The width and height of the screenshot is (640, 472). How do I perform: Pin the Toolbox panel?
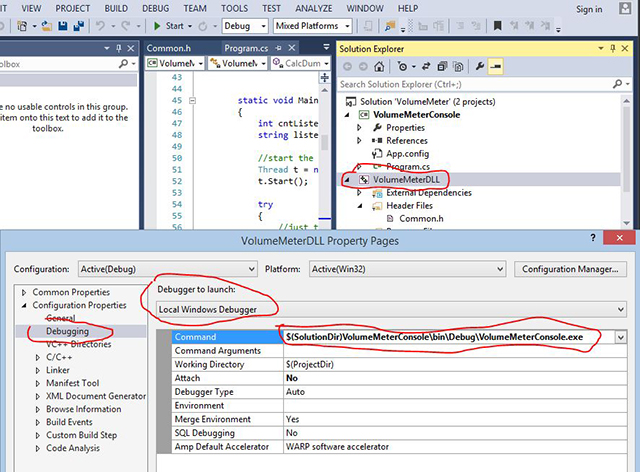[x=118, y=48]
